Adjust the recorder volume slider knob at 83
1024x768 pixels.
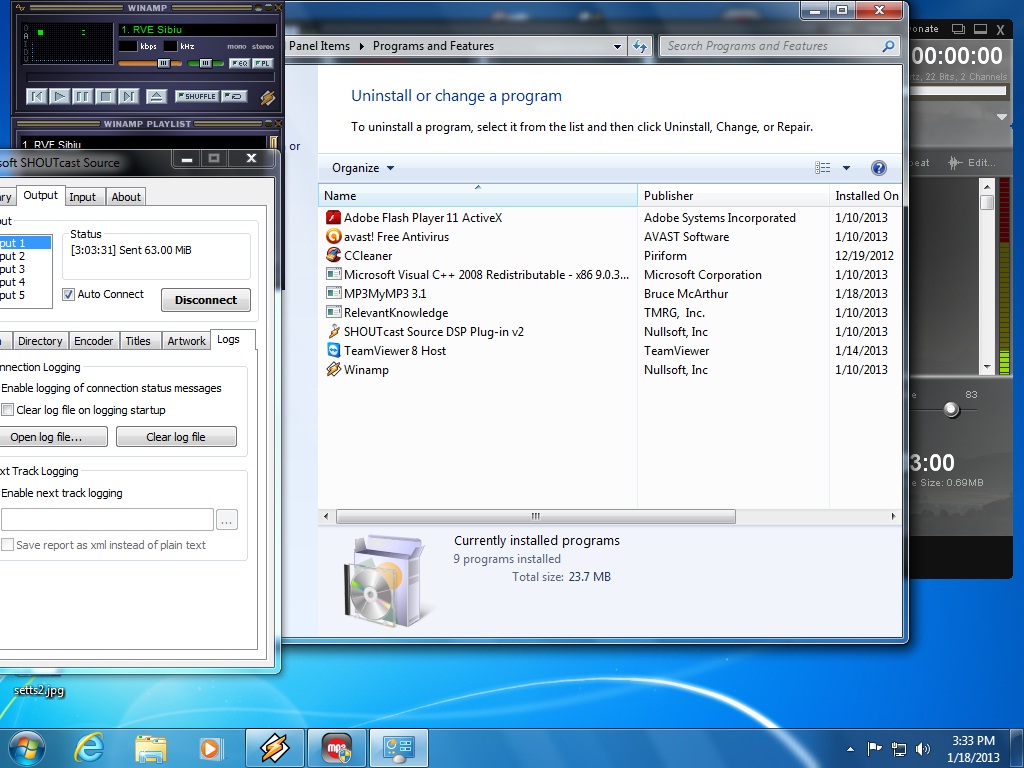[952, 409]
